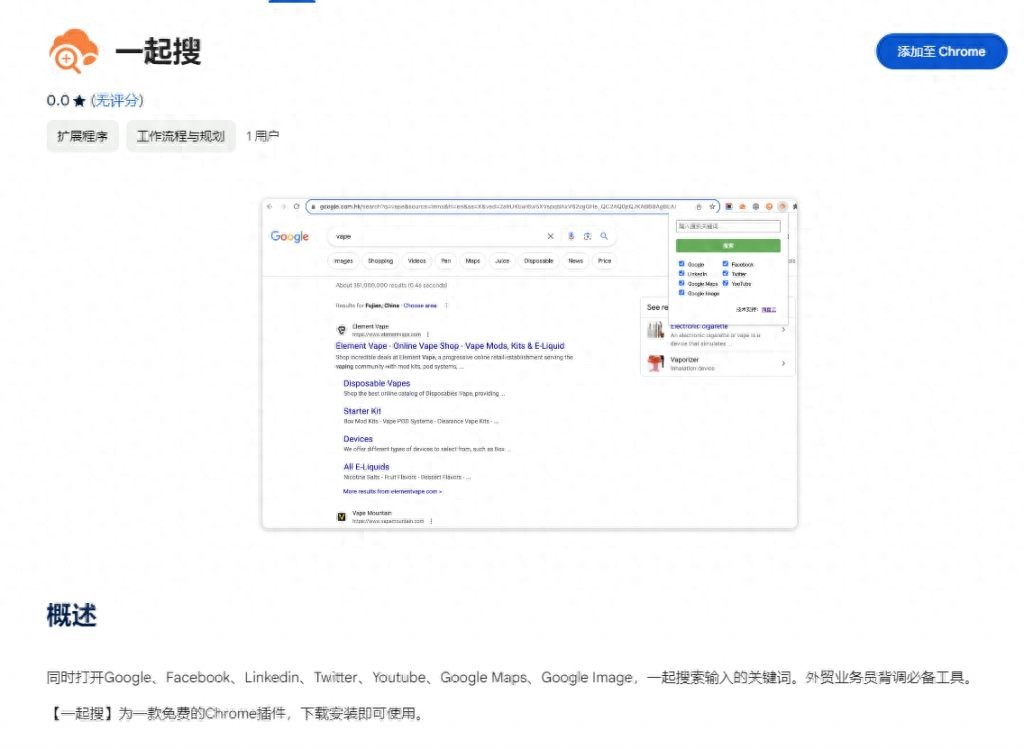Select the Shopping filter tab

380,261
